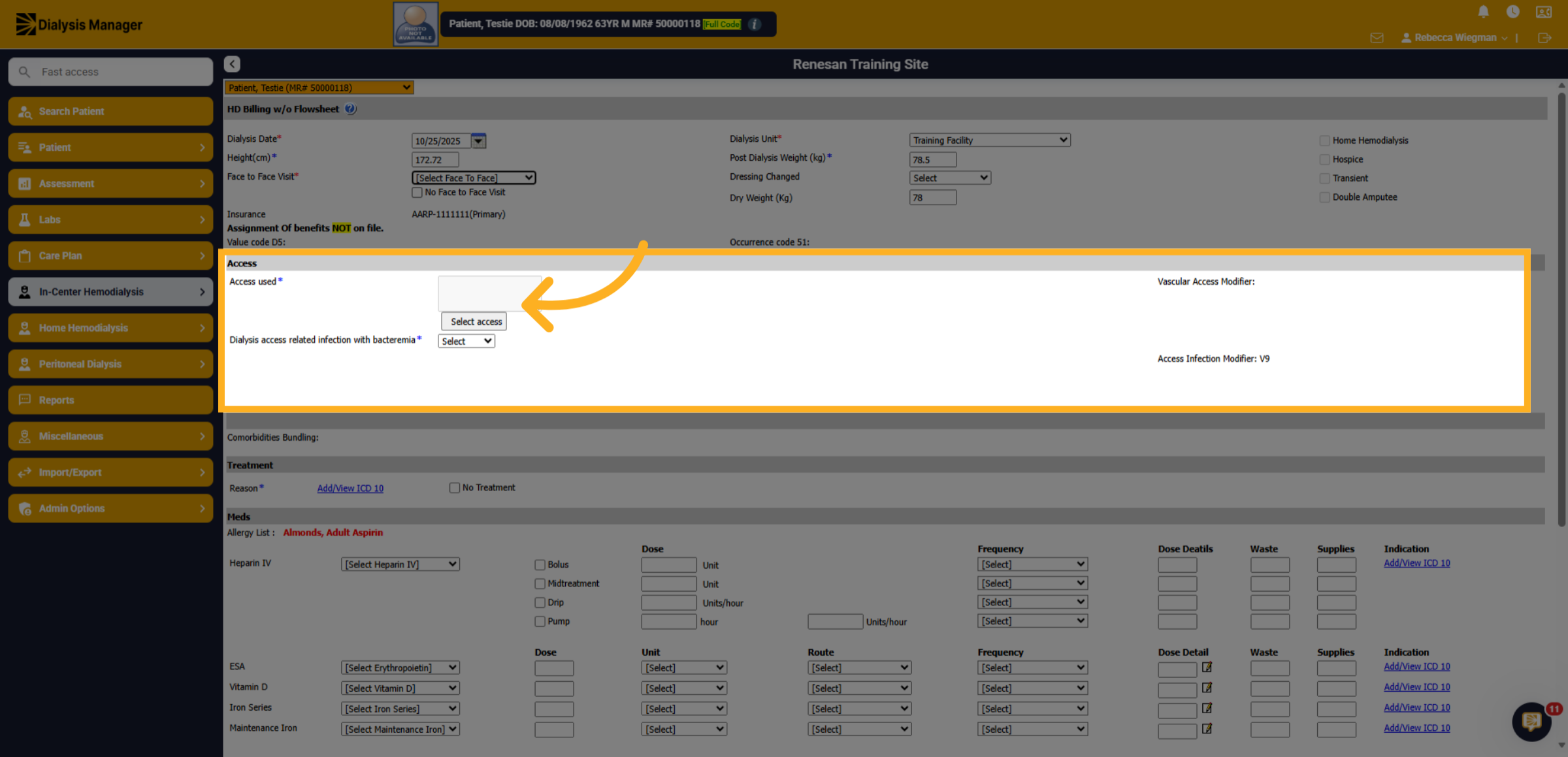Screen dimensions: 1568x757
Task: Open Add/View ICD 10 link for Reason
Action: (350, 488)
